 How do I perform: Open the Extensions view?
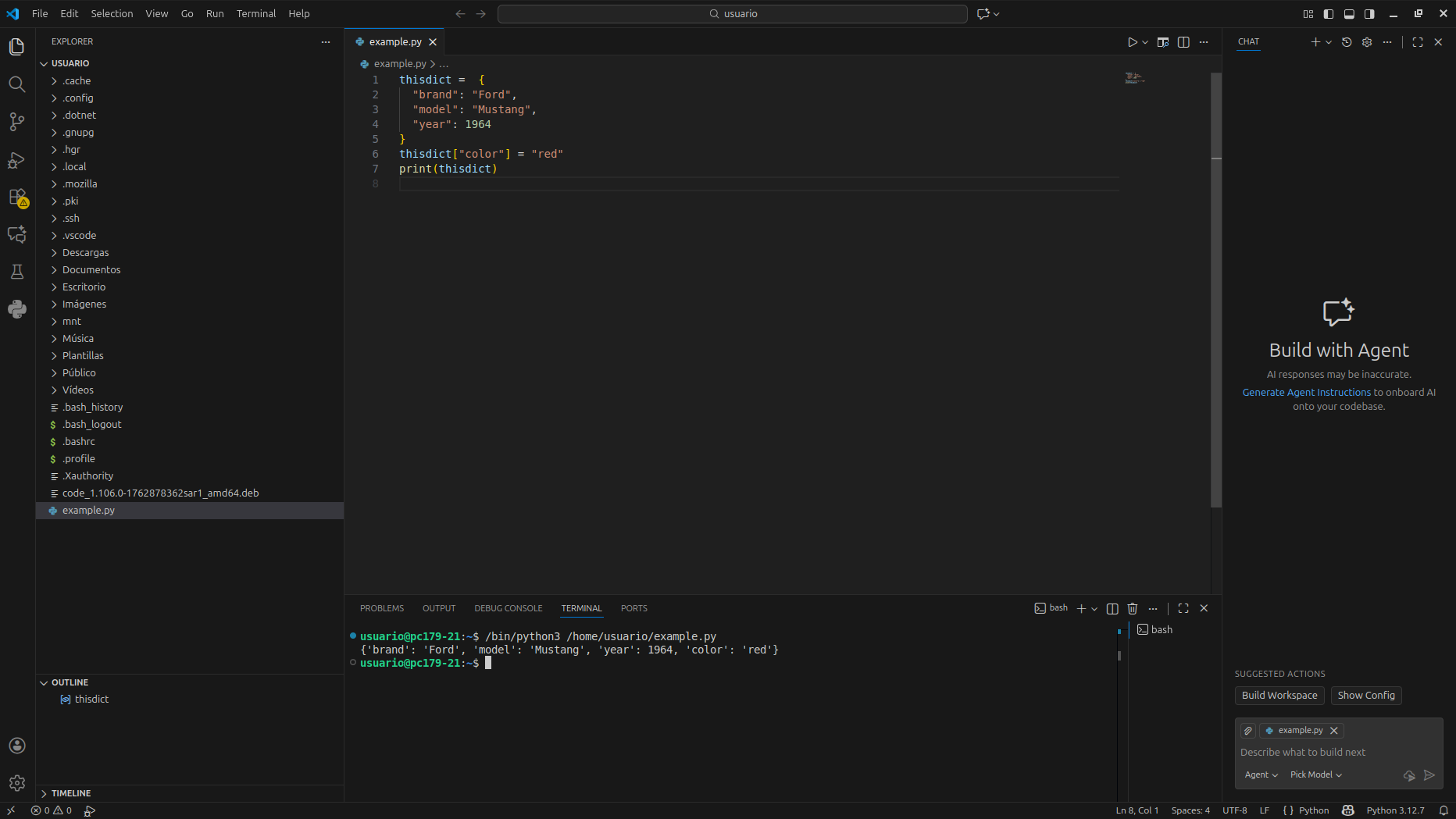pos(16,198)
